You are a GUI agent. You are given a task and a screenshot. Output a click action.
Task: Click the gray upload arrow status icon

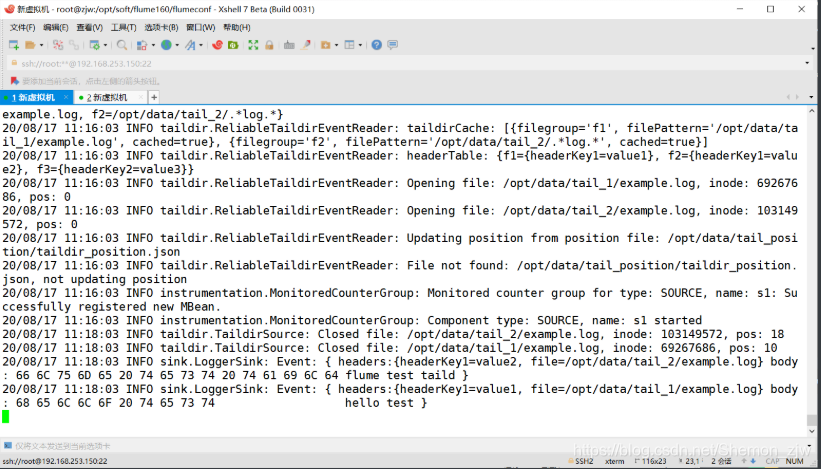[744, 461]
